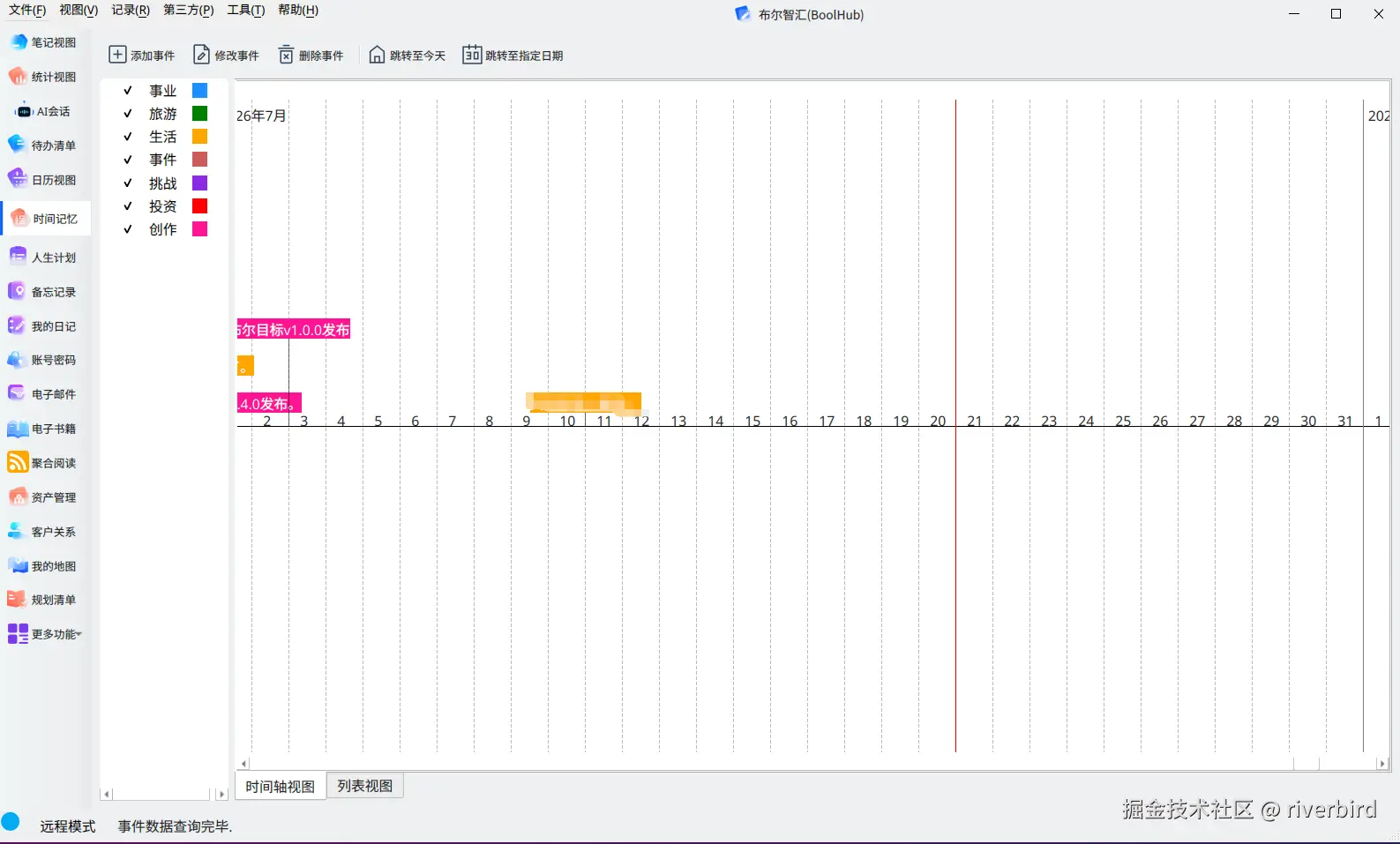Open the 我的地图 sidebar icon
Screen dimensions: 1400x844
pos(19,566)
